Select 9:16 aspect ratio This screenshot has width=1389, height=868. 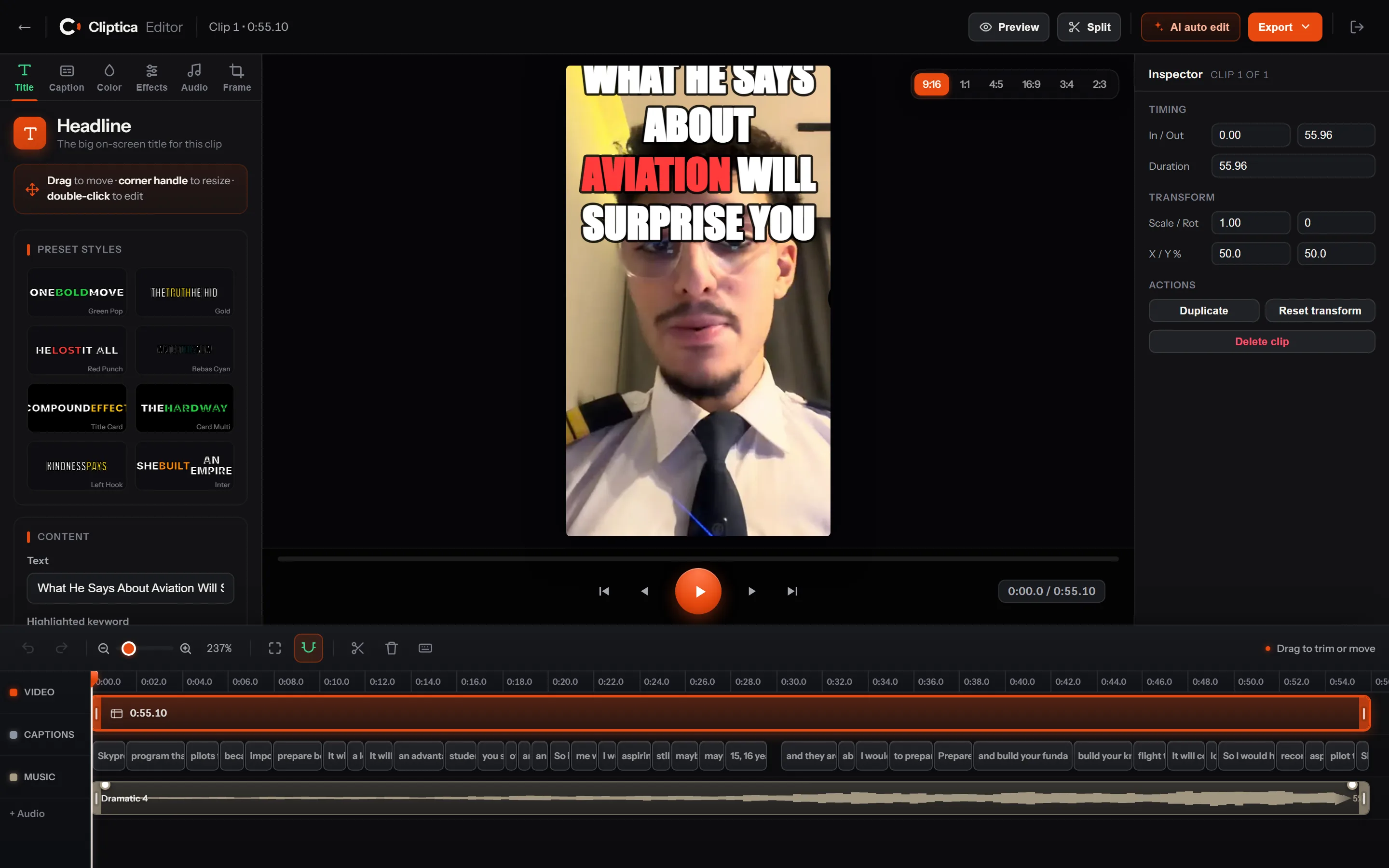click(x=931, y=84)
